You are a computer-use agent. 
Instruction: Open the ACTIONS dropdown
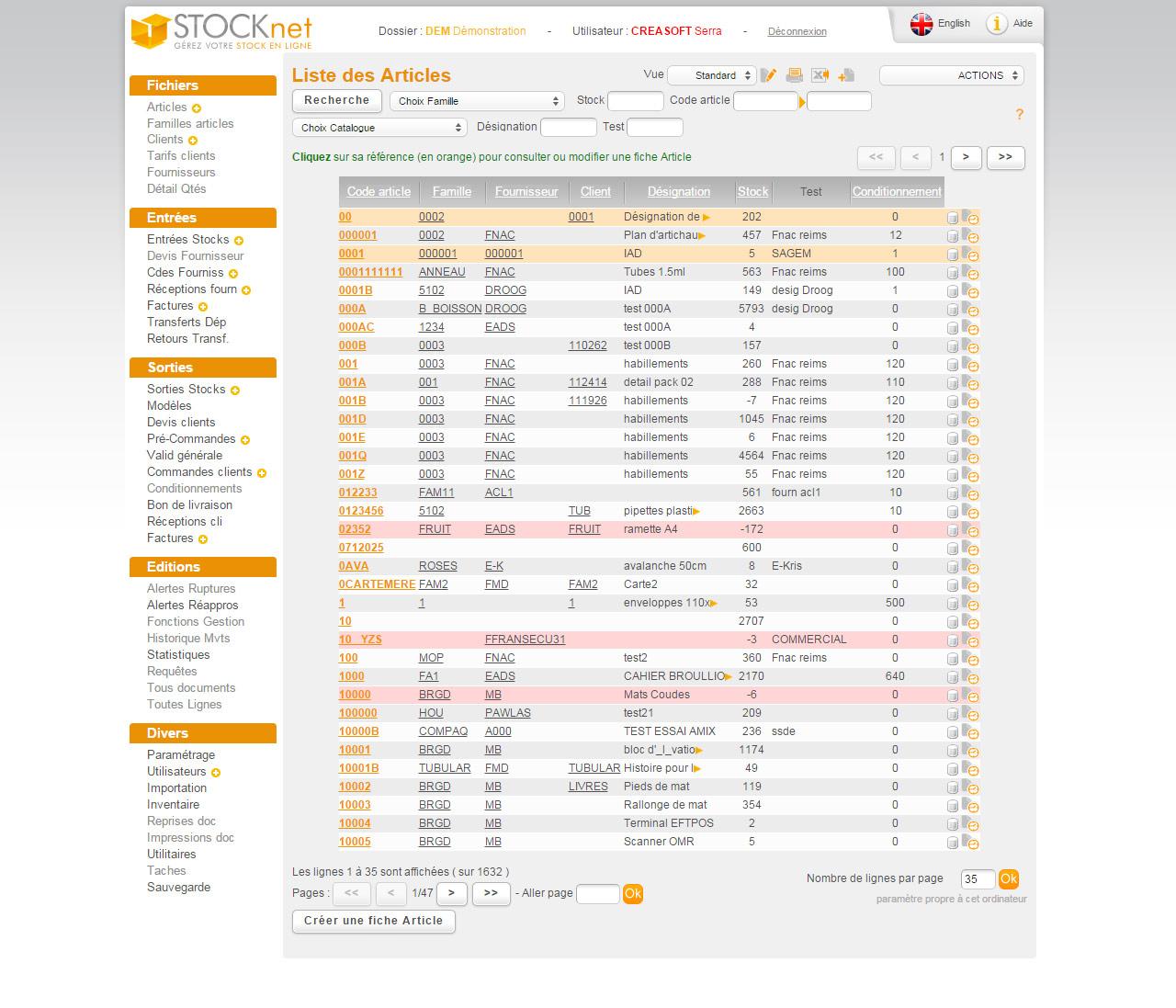[950, 75]
